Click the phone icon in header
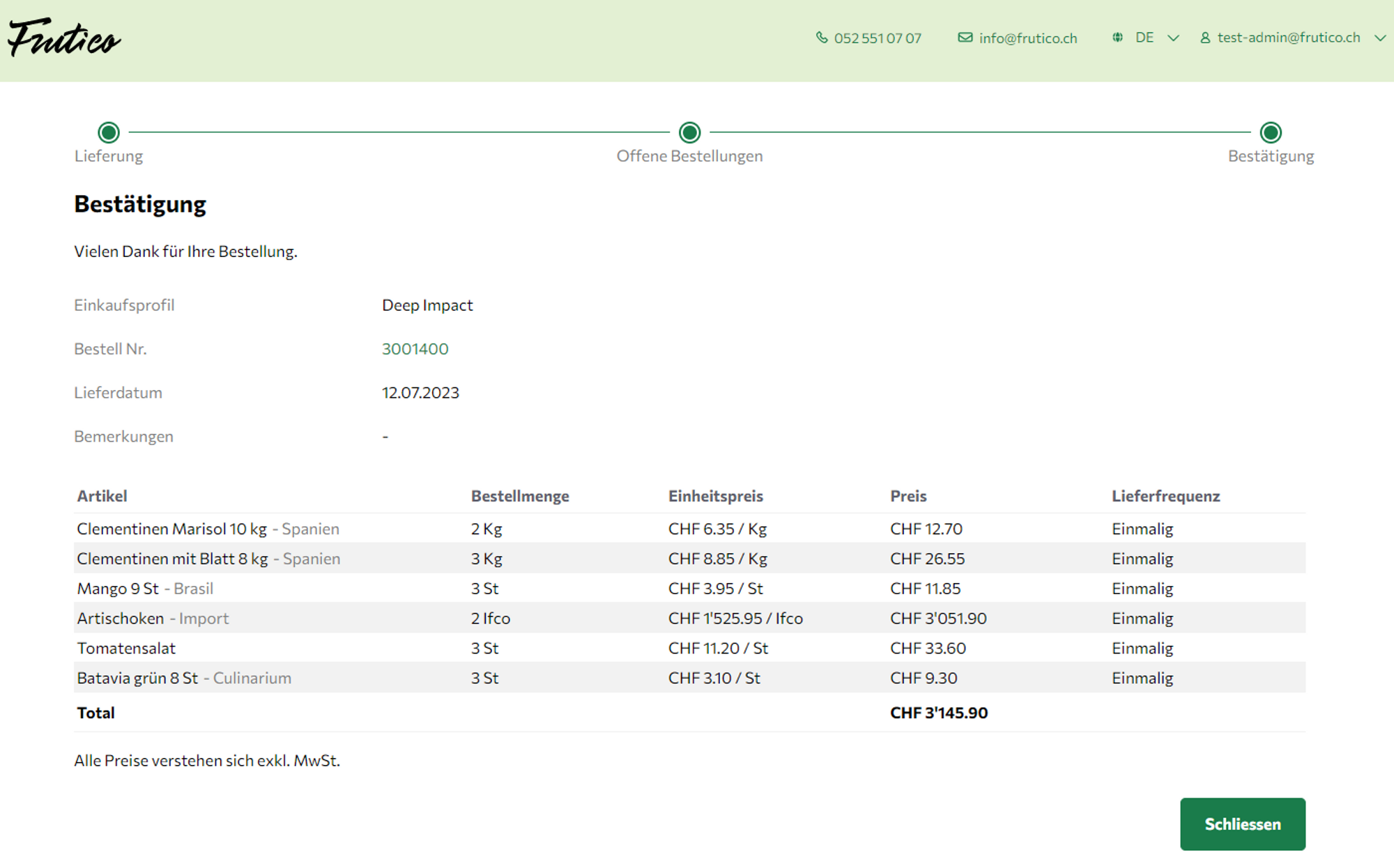This screenshot has width=1394, height=868. 822,38
